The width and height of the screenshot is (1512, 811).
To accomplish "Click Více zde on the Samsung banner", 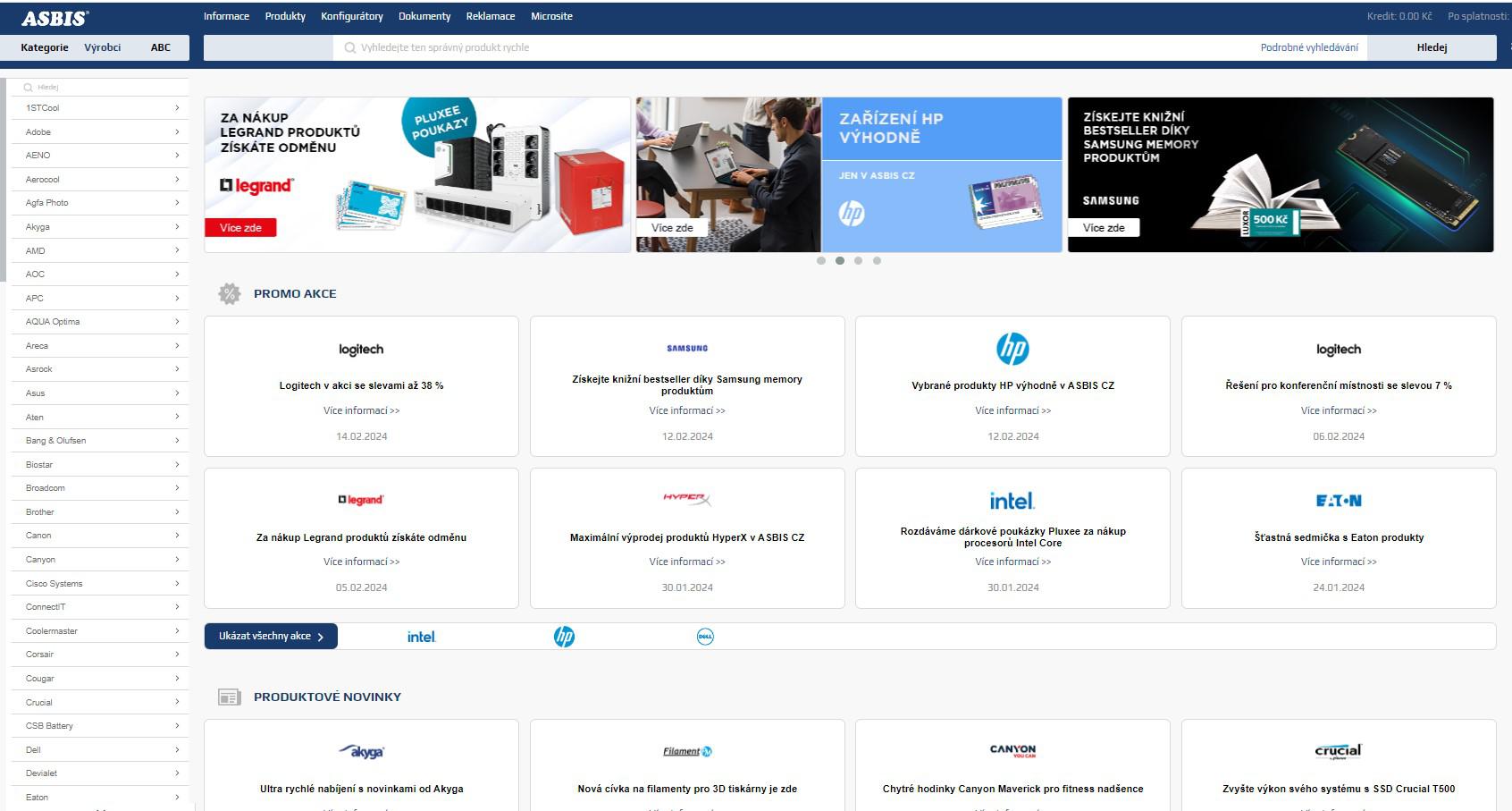I will (1104, 228).
